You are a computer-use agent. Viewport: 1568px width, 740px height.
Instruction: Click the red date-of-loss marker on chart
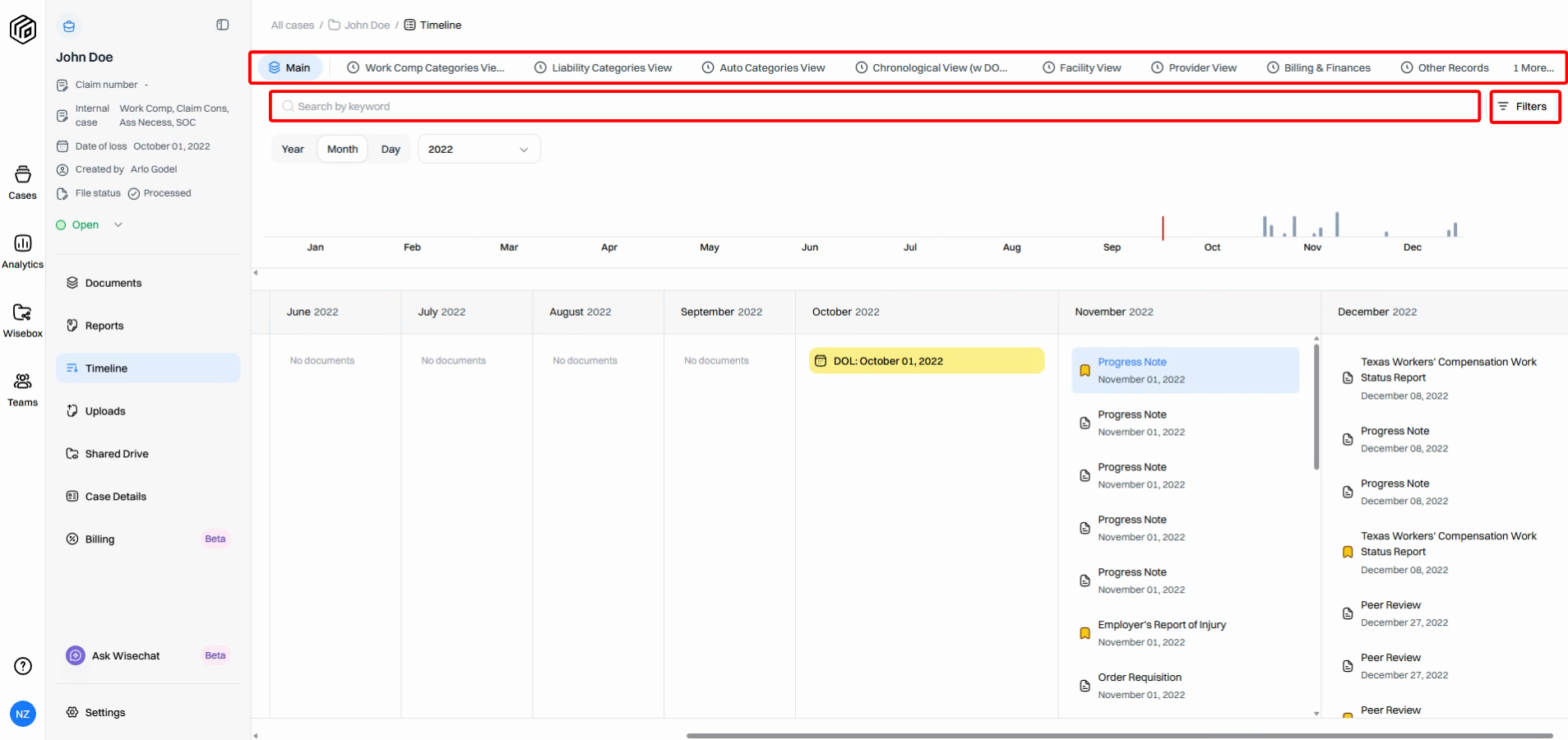coord(1163,228)
